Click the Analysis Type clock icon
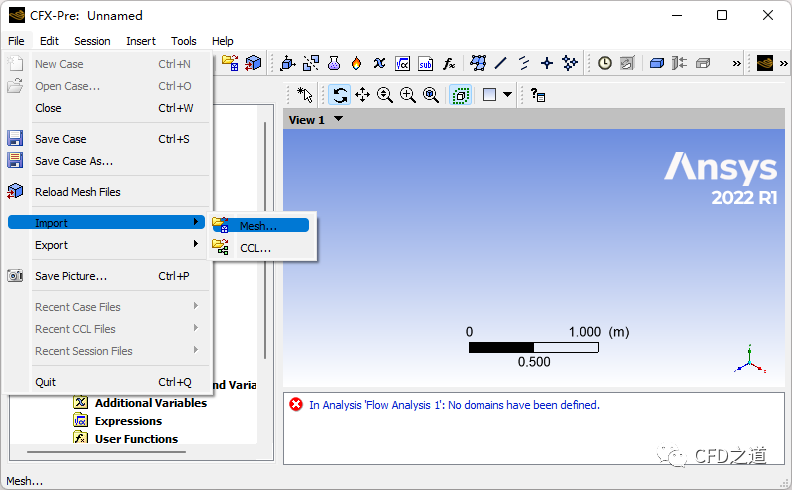The height and width of the screenshot is (490, 792). click(605, 63)
